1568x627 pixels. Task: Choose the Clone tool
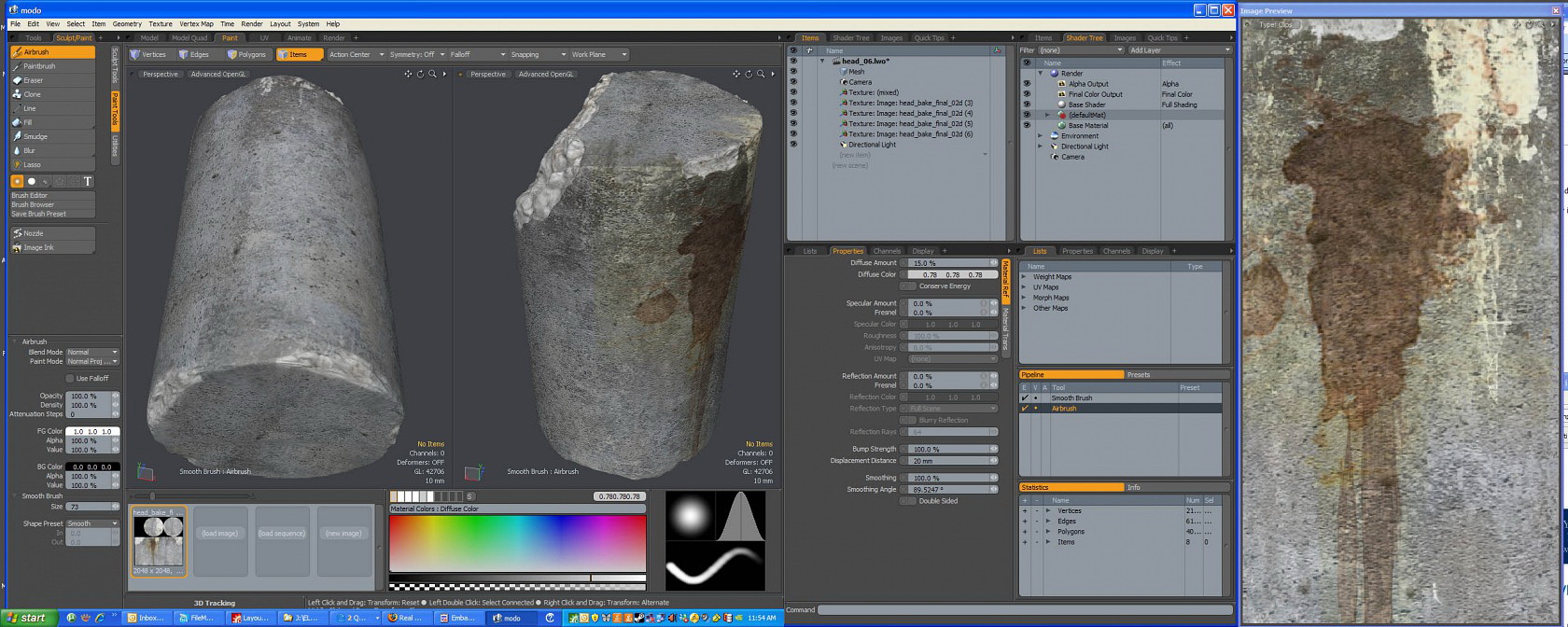click(33, 94)
